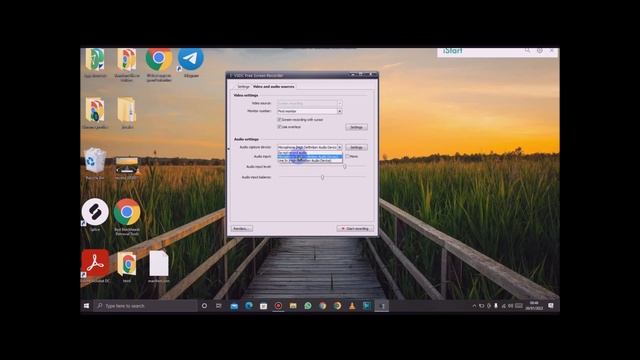
Task: Open WhatsApp from the taskbar
Action: coord(308,306)
